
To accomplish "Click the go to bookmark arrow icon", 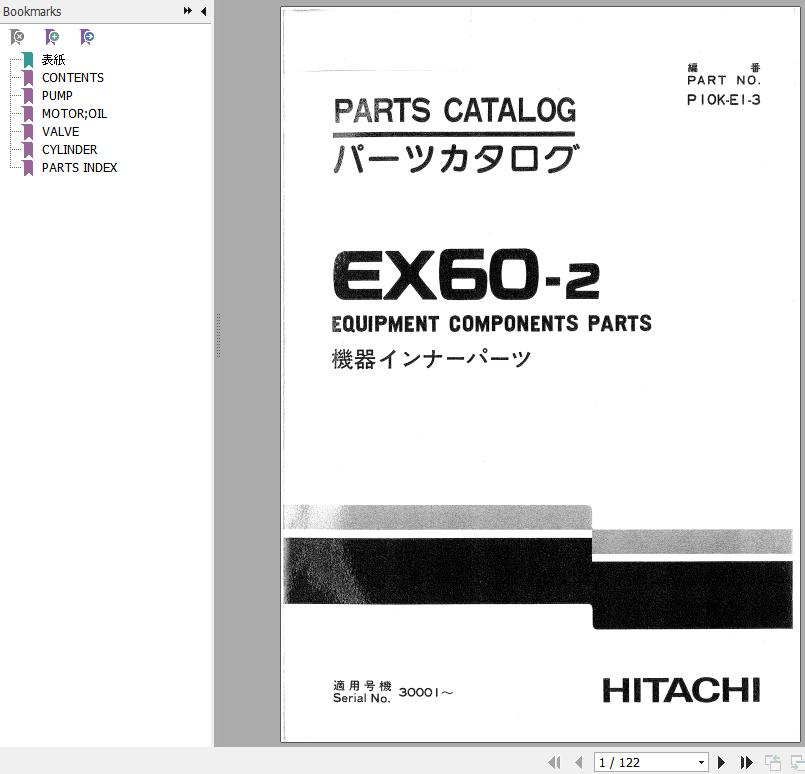I will [87, 37].
